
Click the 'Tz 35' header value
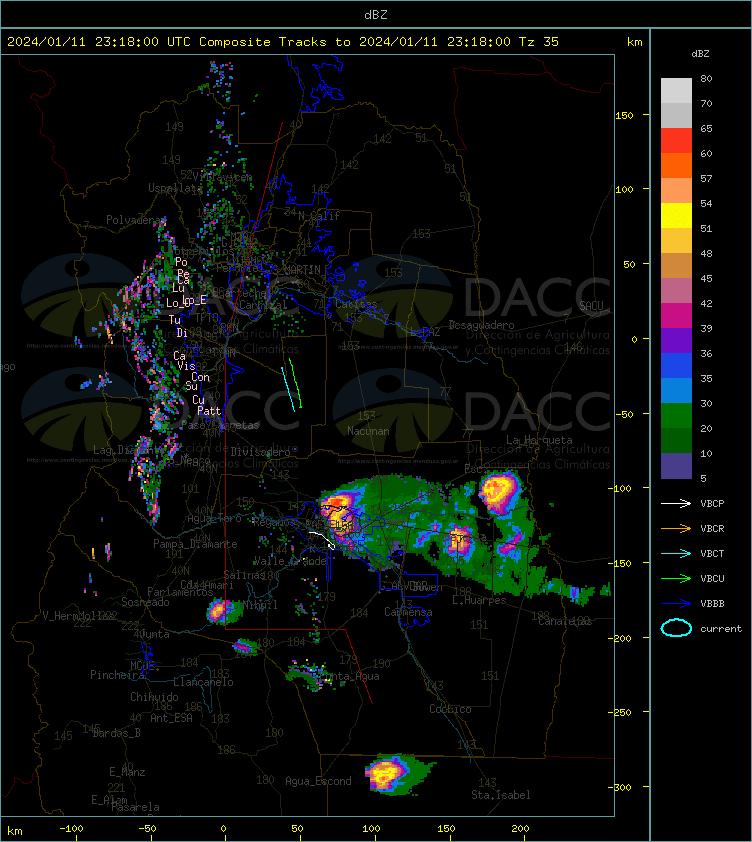click(539, 42)
